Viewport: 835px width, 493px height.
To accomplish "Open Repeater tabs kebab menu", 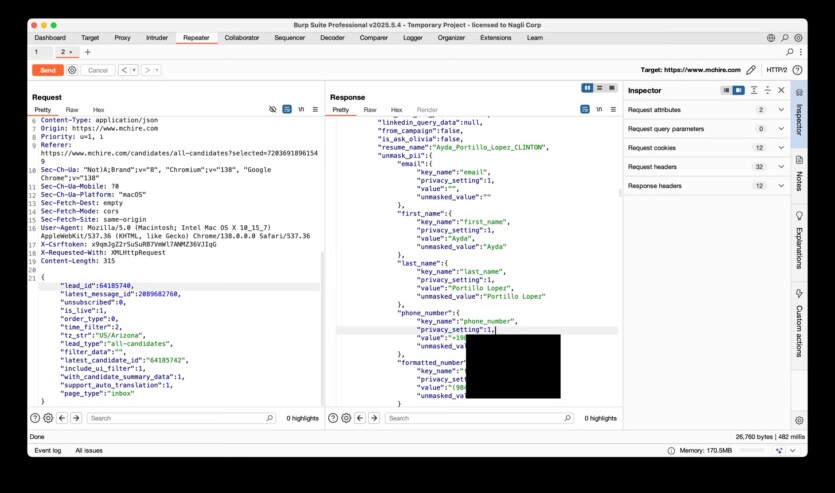I will [800, 52].
